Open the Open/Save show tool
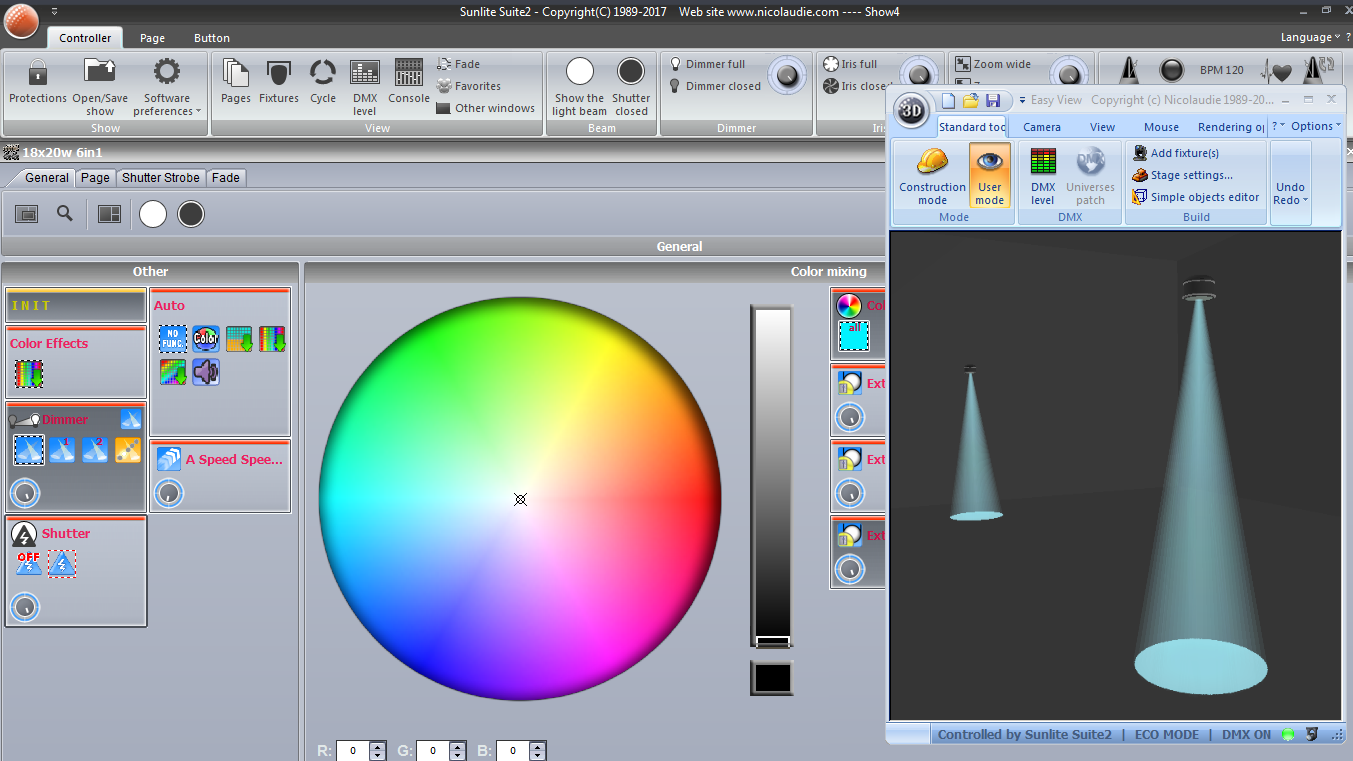This screenshot has height=761, width=1353. (x=100, y=85)
